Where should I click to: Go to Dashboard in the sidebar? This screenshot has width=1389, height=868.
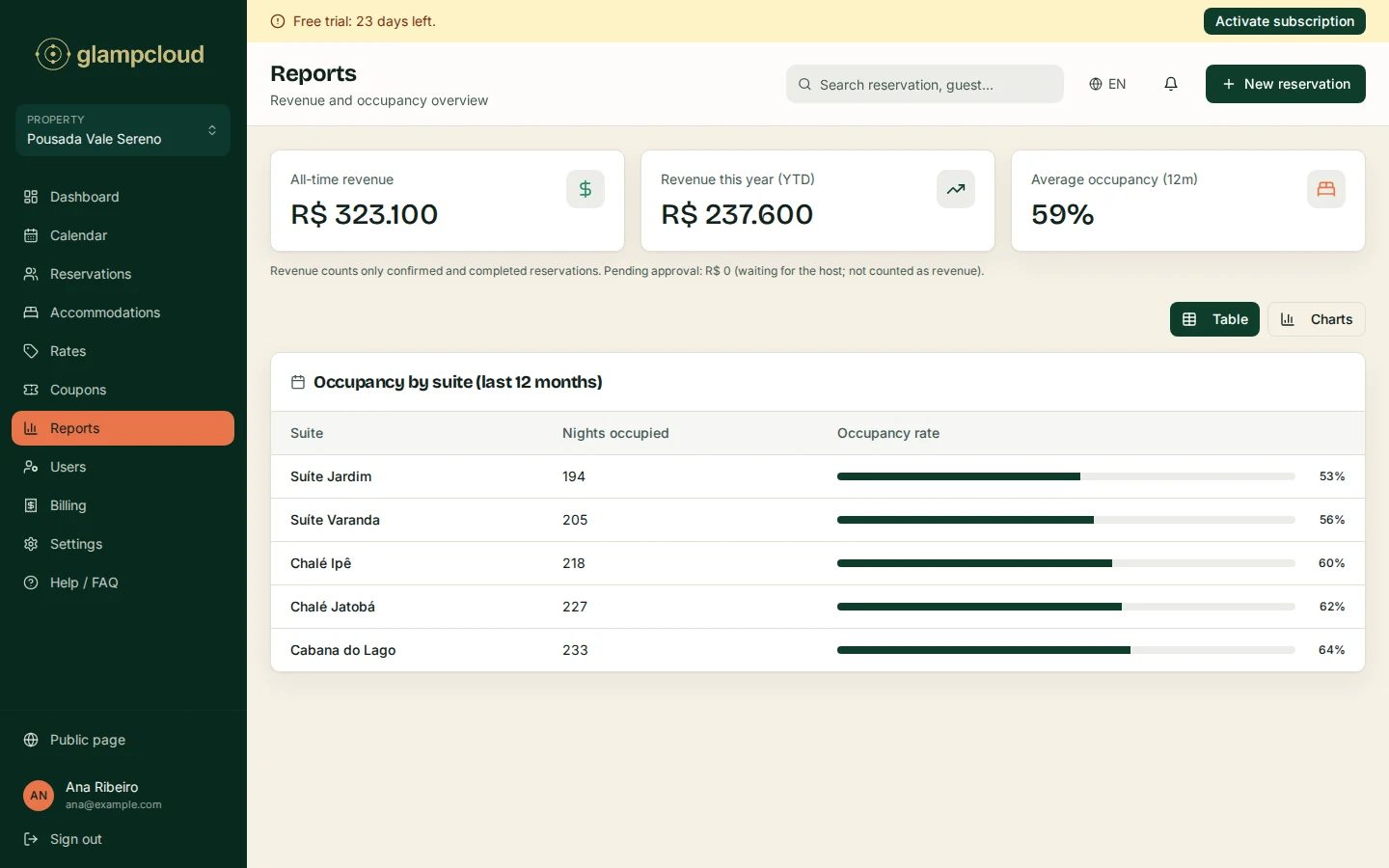pyautogui.click(x=123, y=197)
